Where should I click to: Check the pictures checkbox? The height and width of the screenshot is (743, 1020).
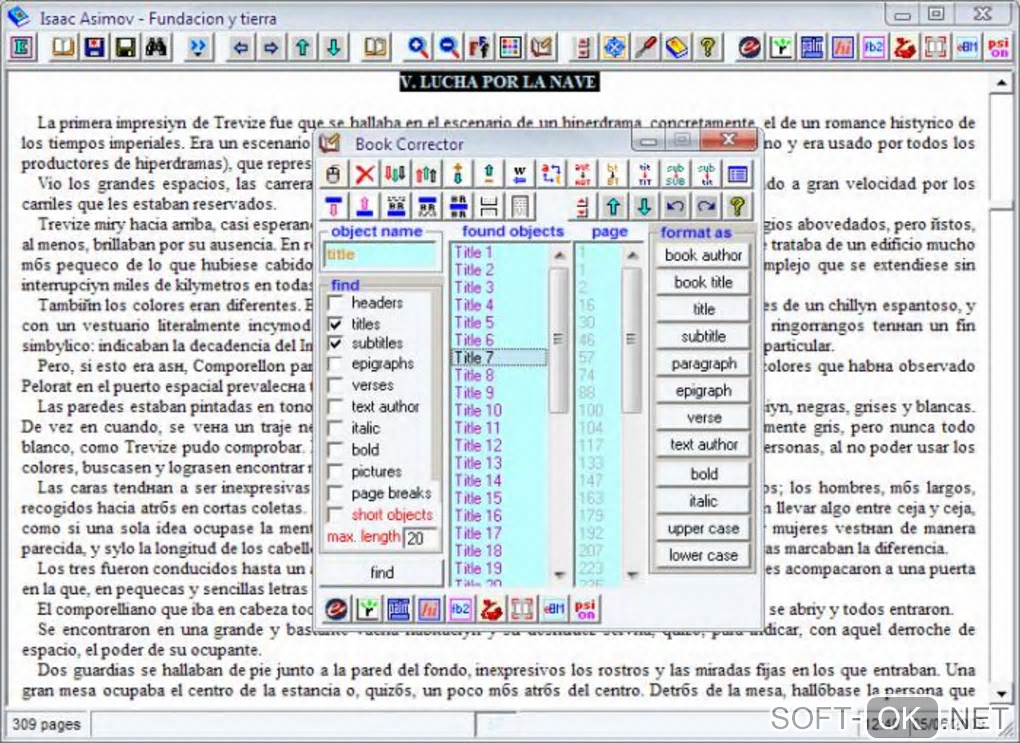coord(336,471)
